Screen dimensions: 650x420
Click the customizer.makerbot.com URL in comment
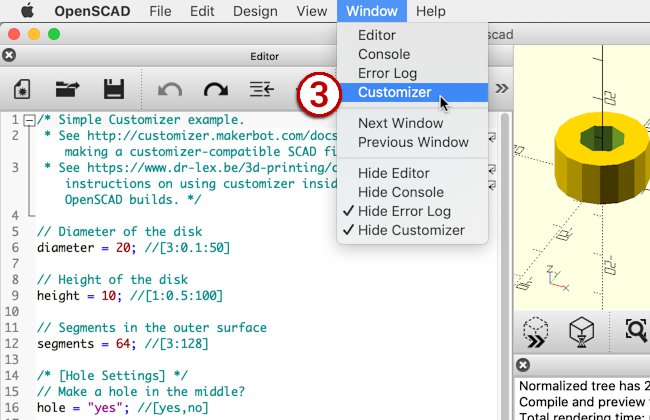click(x=212, y=136)
